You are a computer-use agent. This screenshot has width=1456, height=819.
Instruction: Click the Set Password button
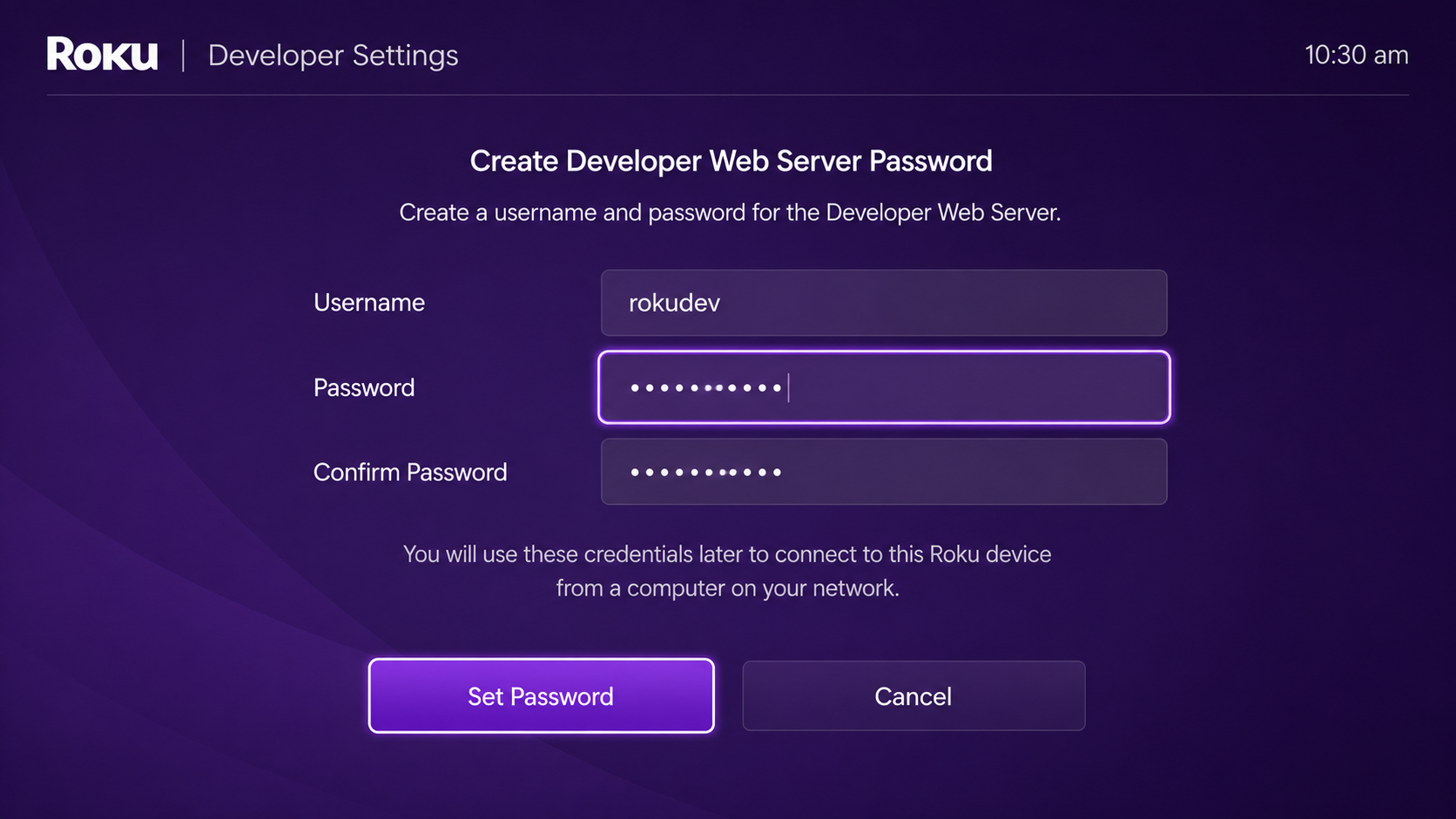[x=542, y=695]
